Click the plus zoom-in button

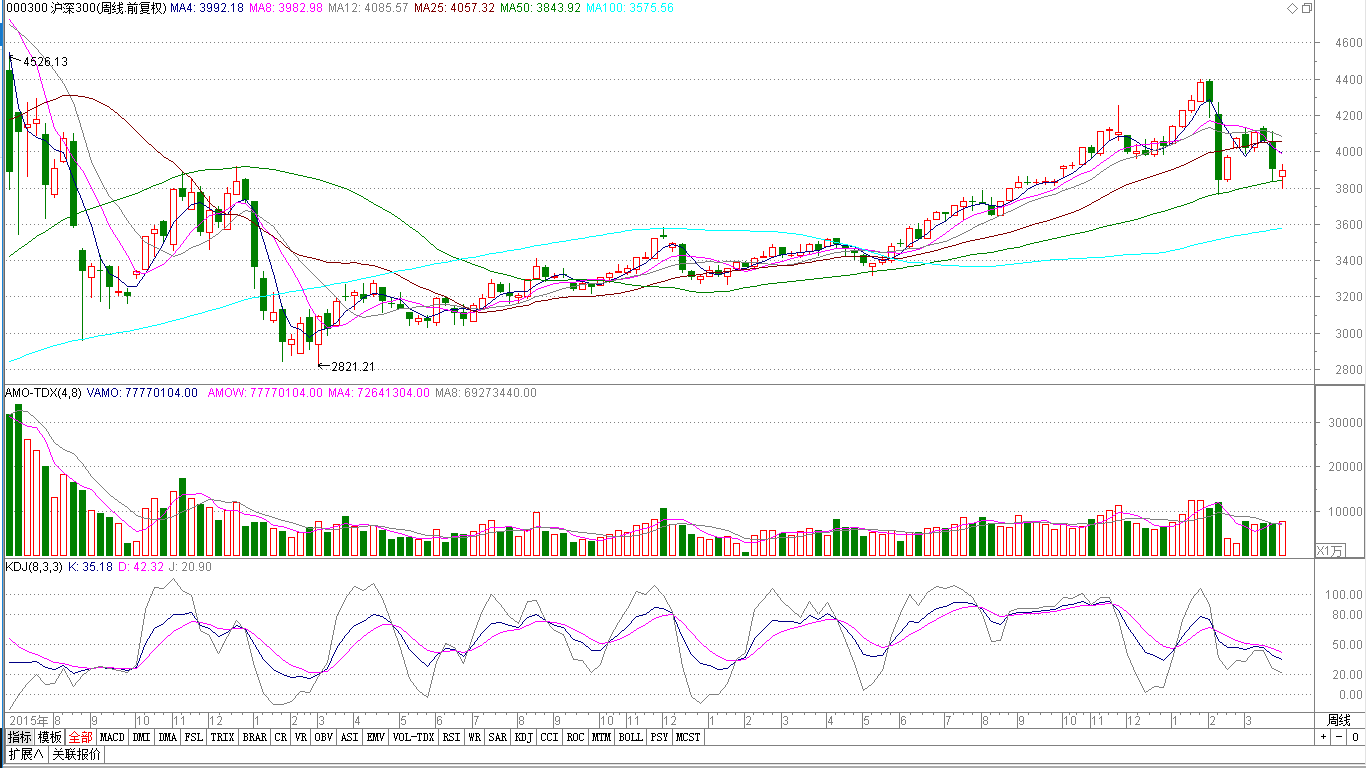tap(1323, 737)
